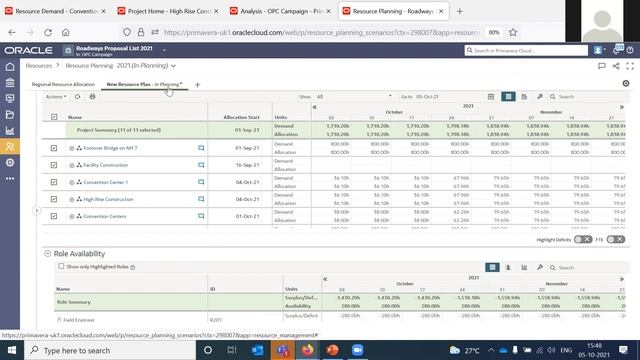Open the Show All dropdown

pos(354,97)
